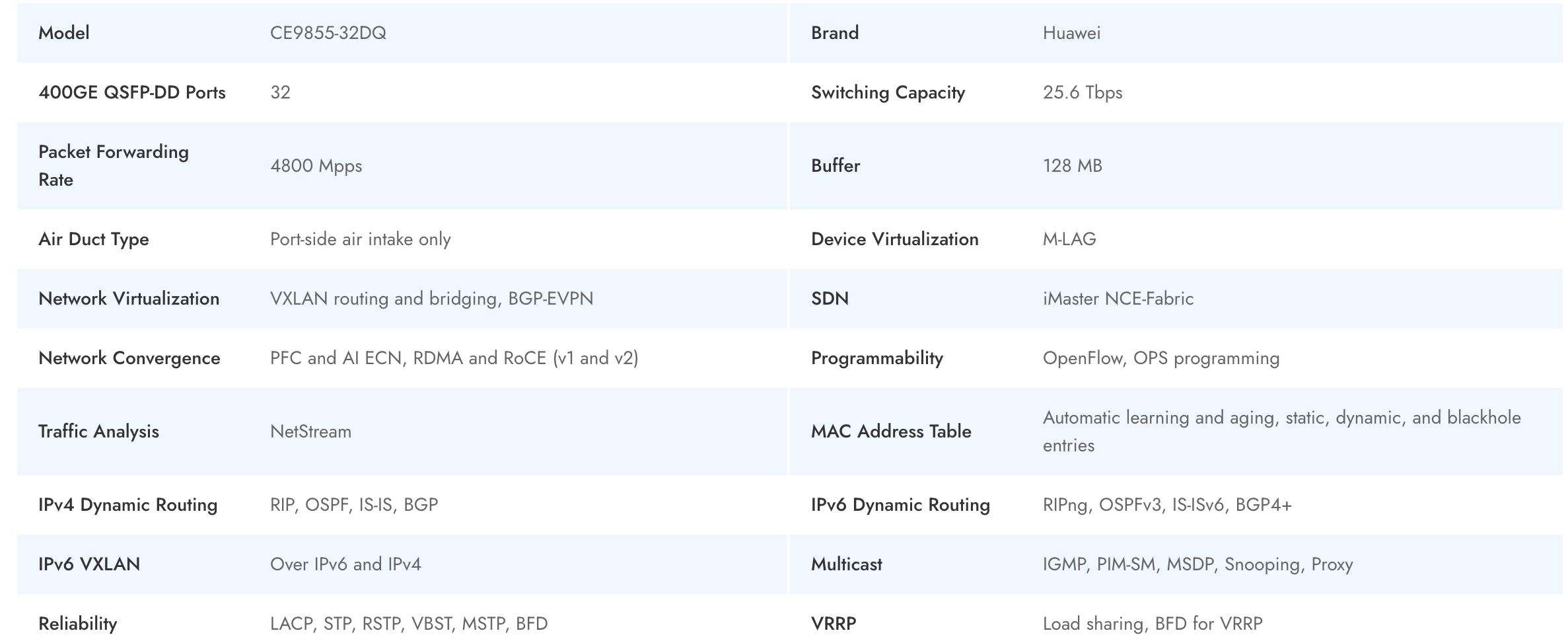Click the NetStream traffic analysis value

click(310, 432)
